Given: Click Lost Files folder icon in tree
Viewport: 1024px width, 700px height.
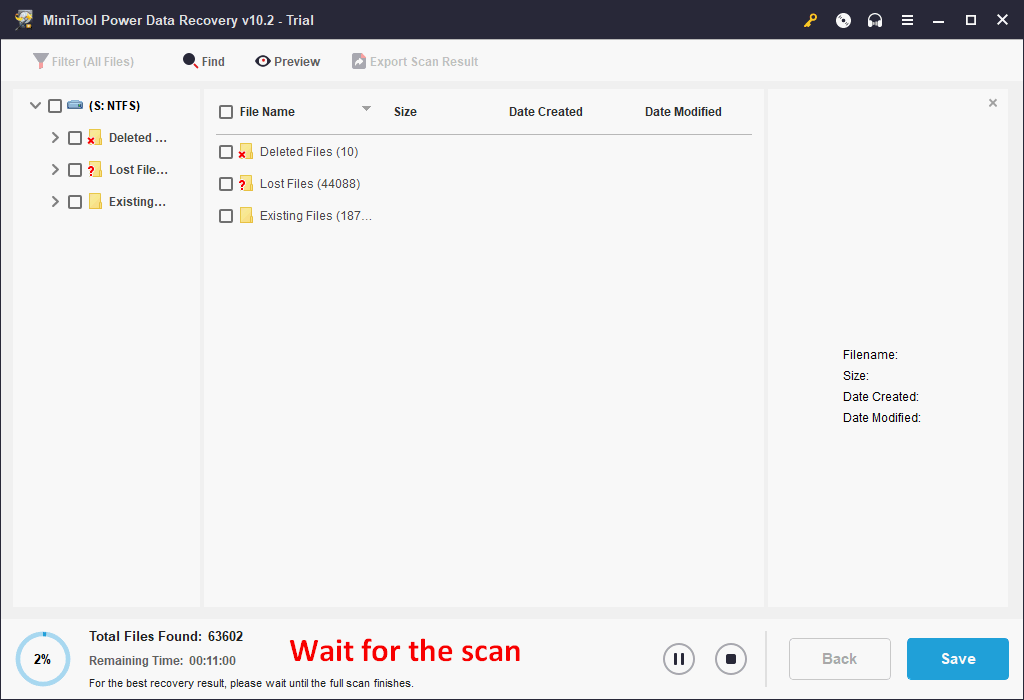Looking at the screenshot, I should [95, 169].
